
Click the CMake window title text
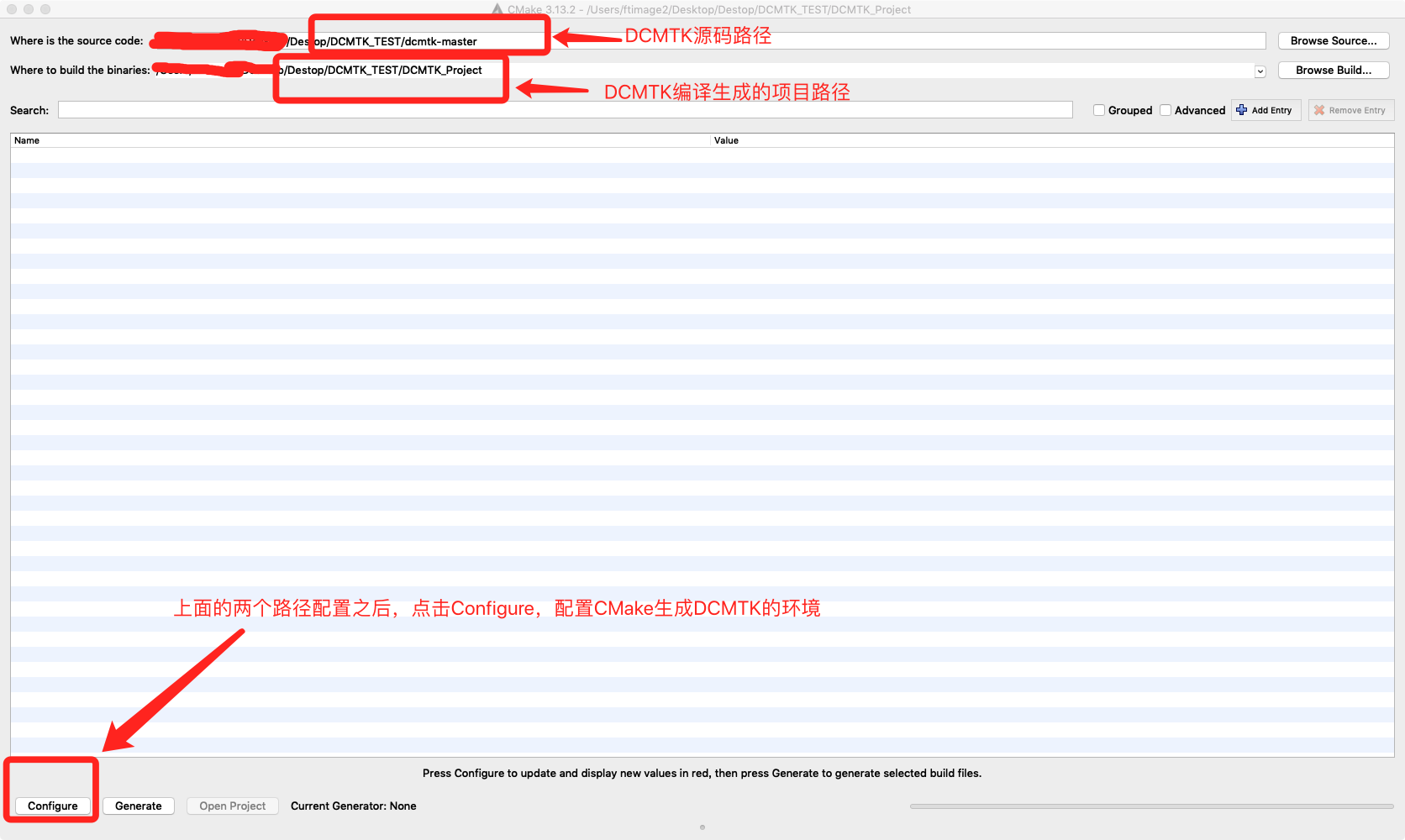tap(709, 9)
